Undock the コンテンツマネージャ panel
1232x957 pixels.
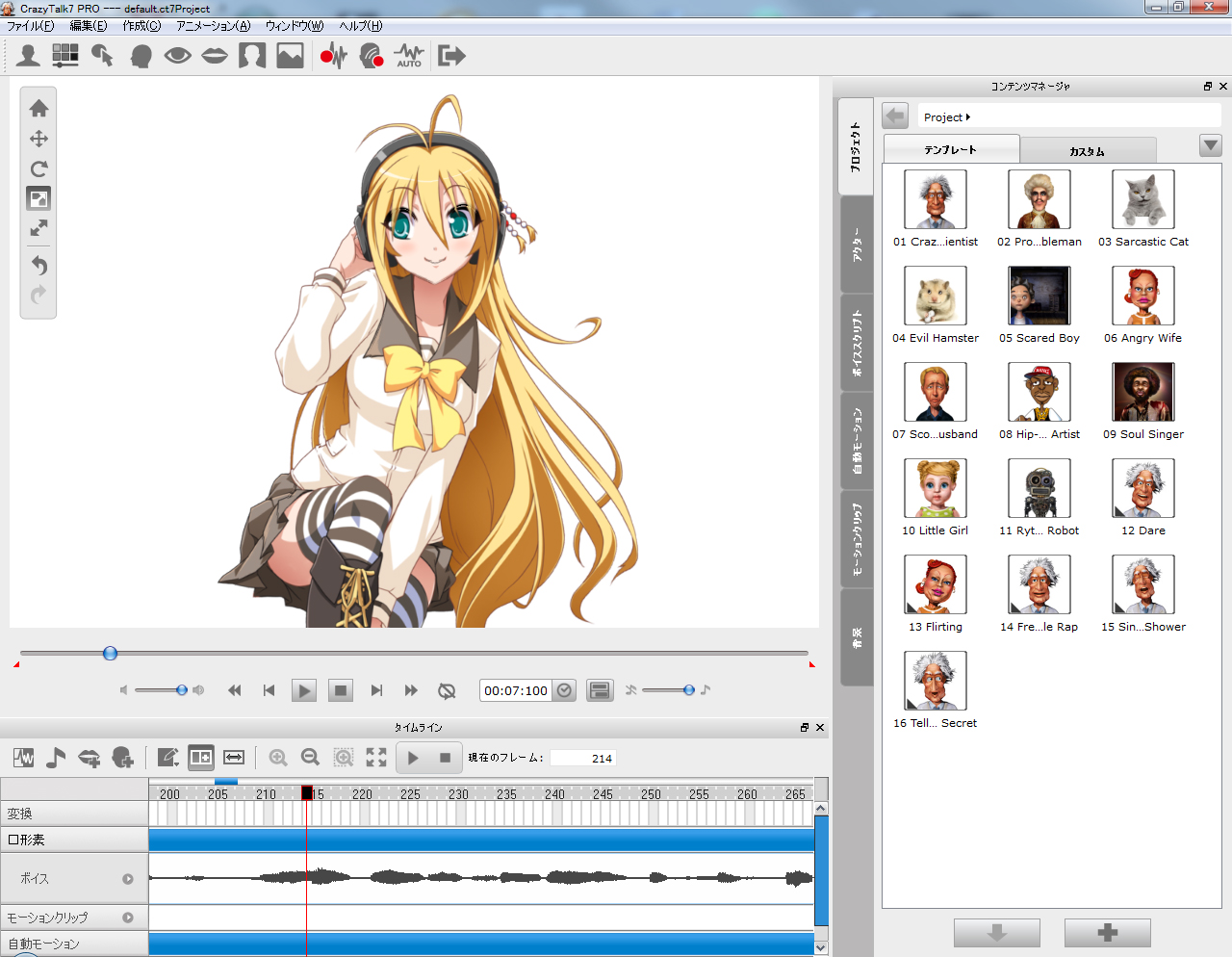click(1208, 87)
